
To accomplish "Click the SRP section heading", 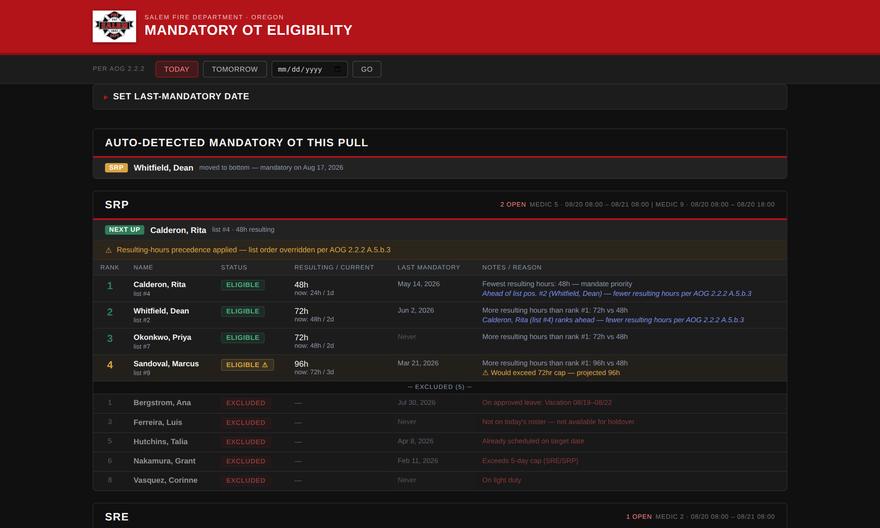I will (117, 205).
